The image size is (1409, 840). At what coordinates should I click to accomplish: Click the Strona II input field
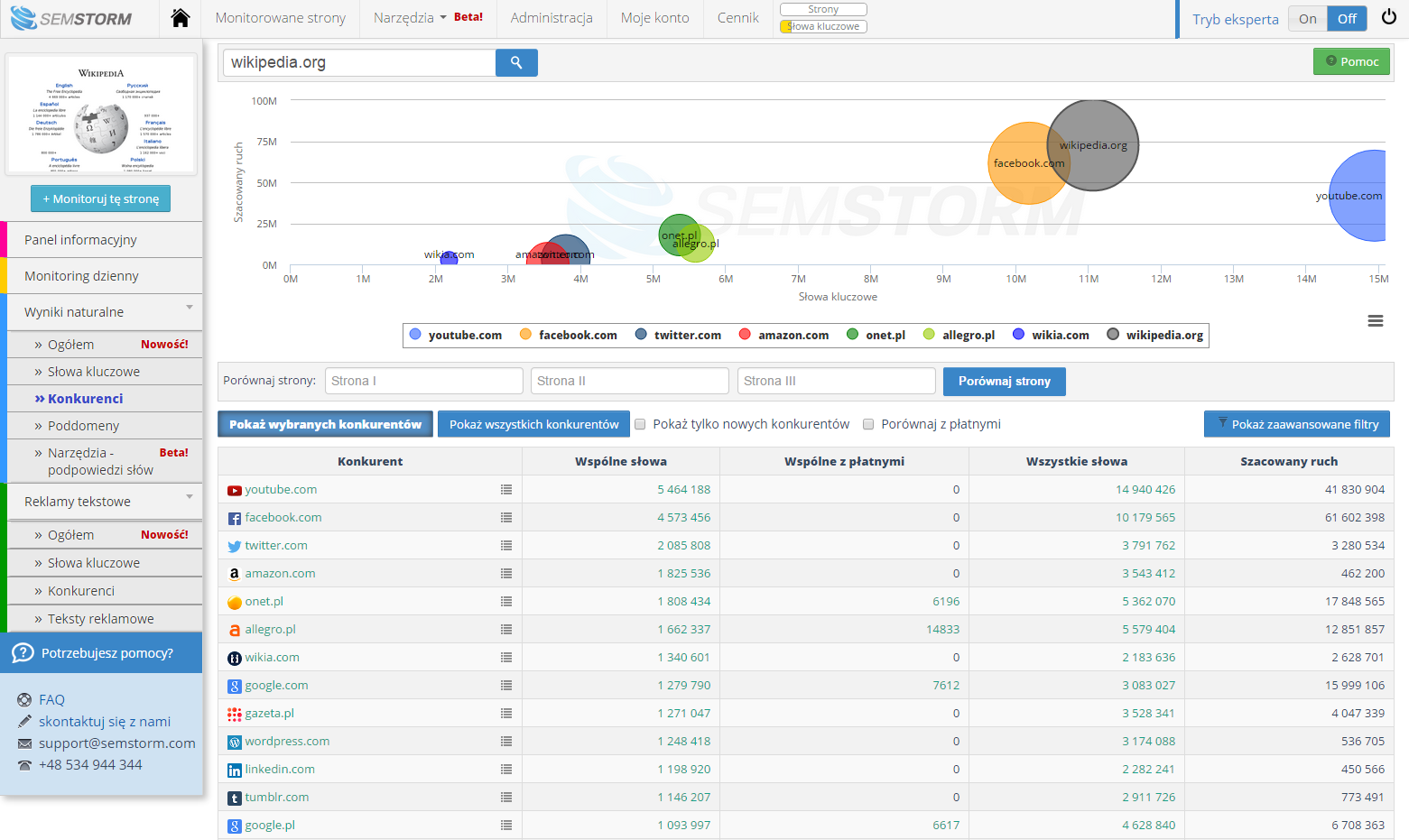click(x=629, y=381)
